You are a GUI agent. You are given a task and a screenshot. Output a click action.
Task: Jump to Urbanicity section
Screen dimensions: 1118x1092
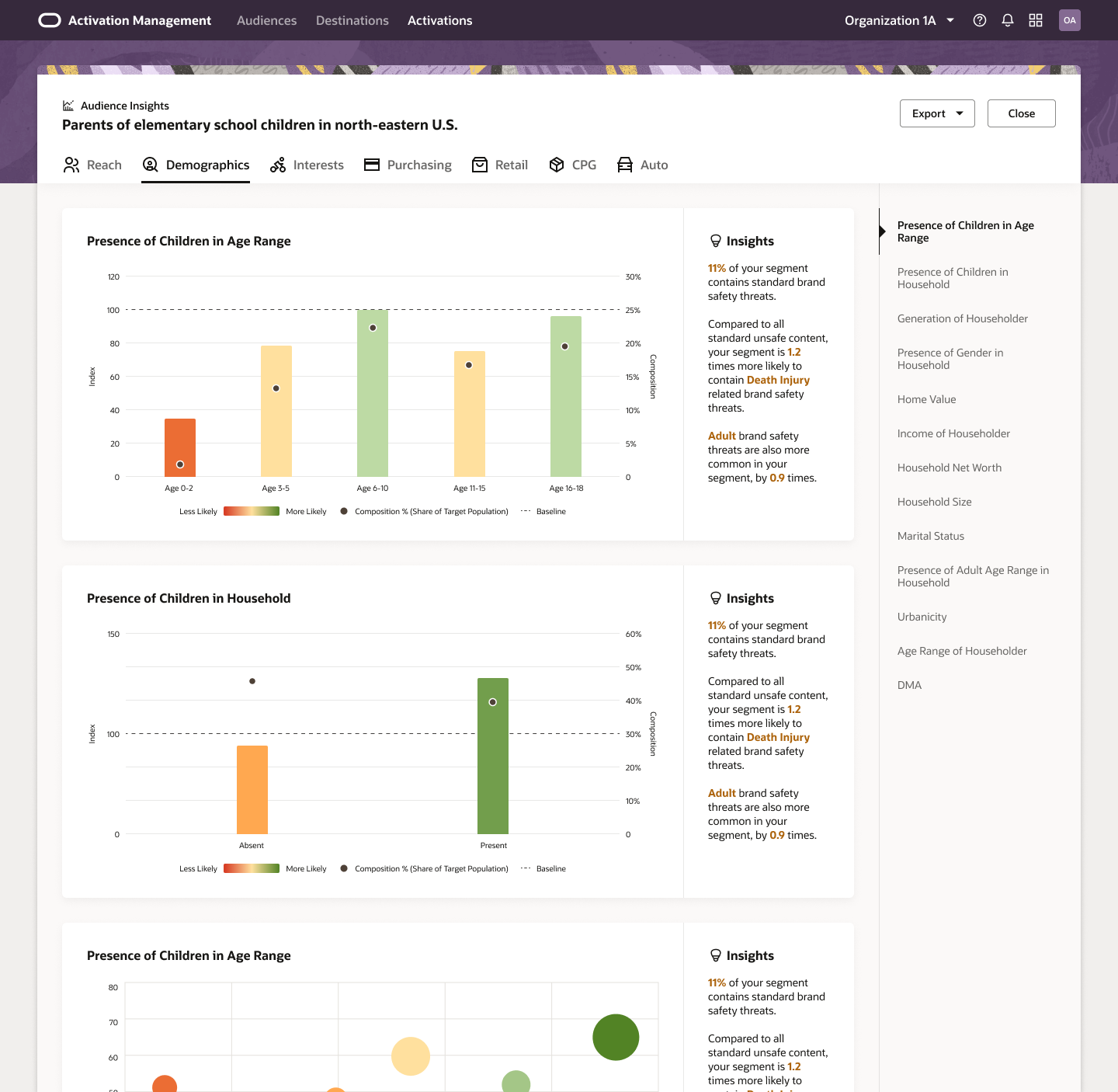point(922,617)
